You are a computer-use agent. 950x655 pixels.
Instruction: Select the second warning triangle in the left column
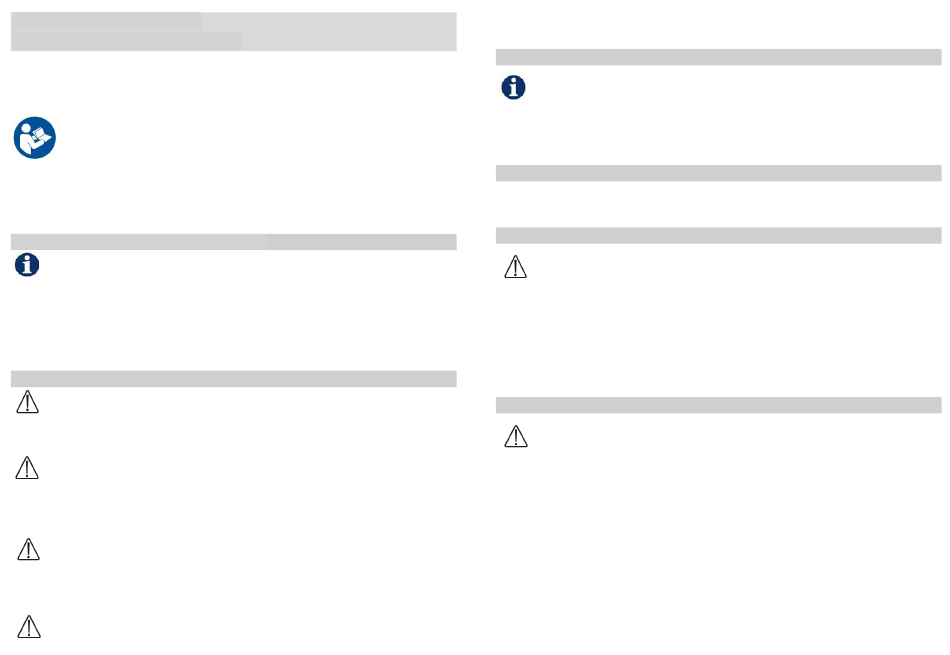tap(27, 468)
